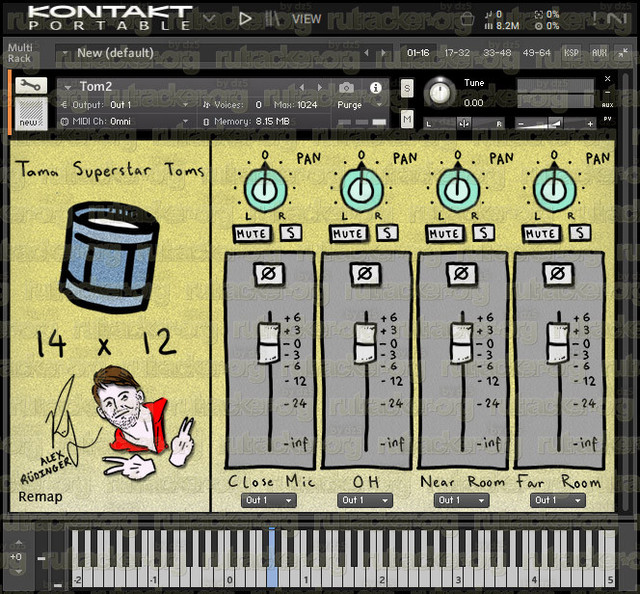Select next instrument arrow beside Tom2
Viewport: 640px width, 594px height.
(x=320, y=87)
